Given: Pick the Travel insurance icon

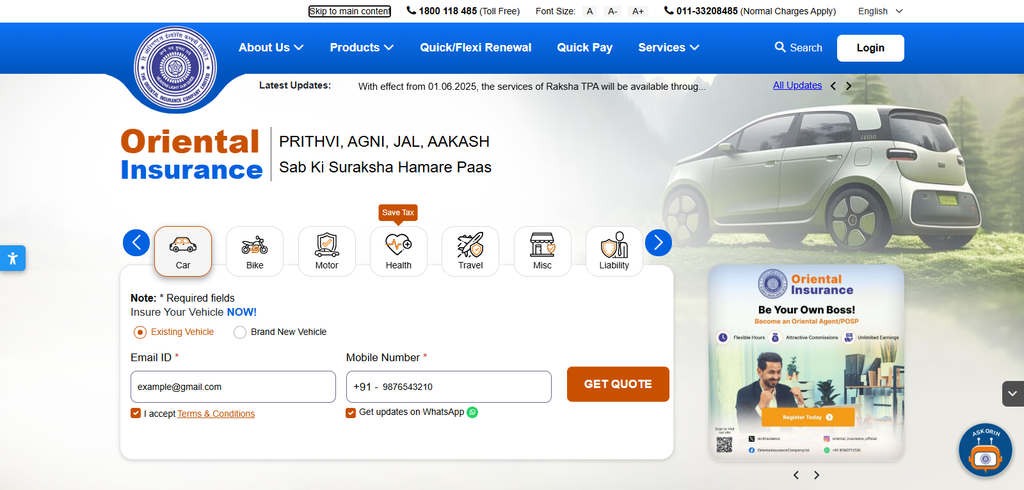Looking at the screenshot, I should [x=470, y=251].
